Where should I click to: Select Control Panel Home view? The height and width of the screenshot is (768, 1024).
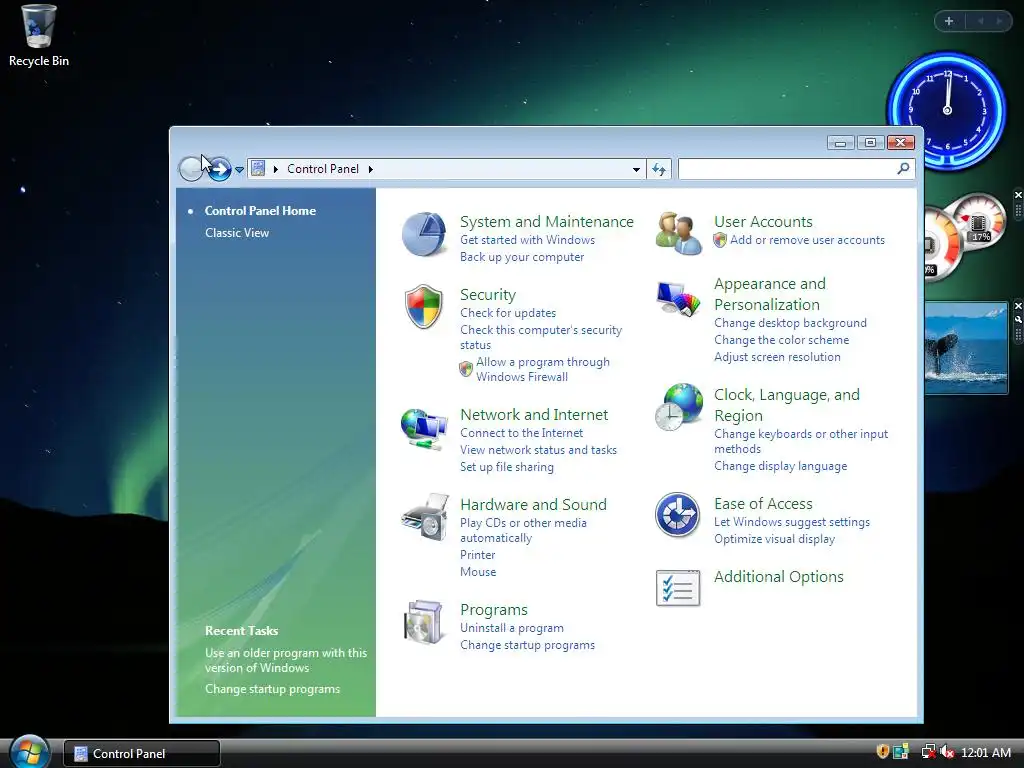point(260,210)
